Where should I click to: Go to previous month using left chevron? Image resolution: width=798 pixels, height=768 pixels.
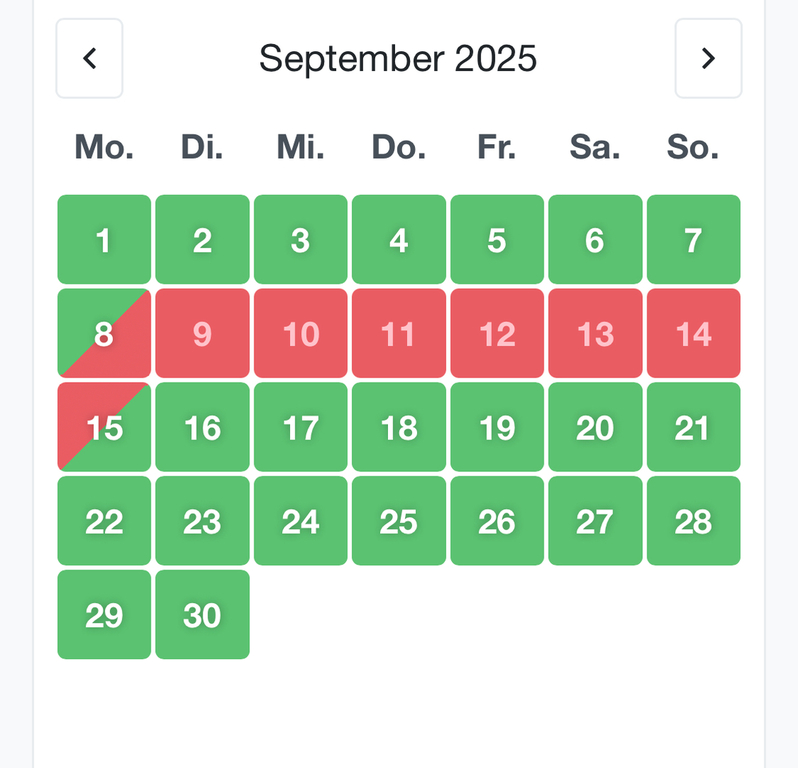(89, 58)
